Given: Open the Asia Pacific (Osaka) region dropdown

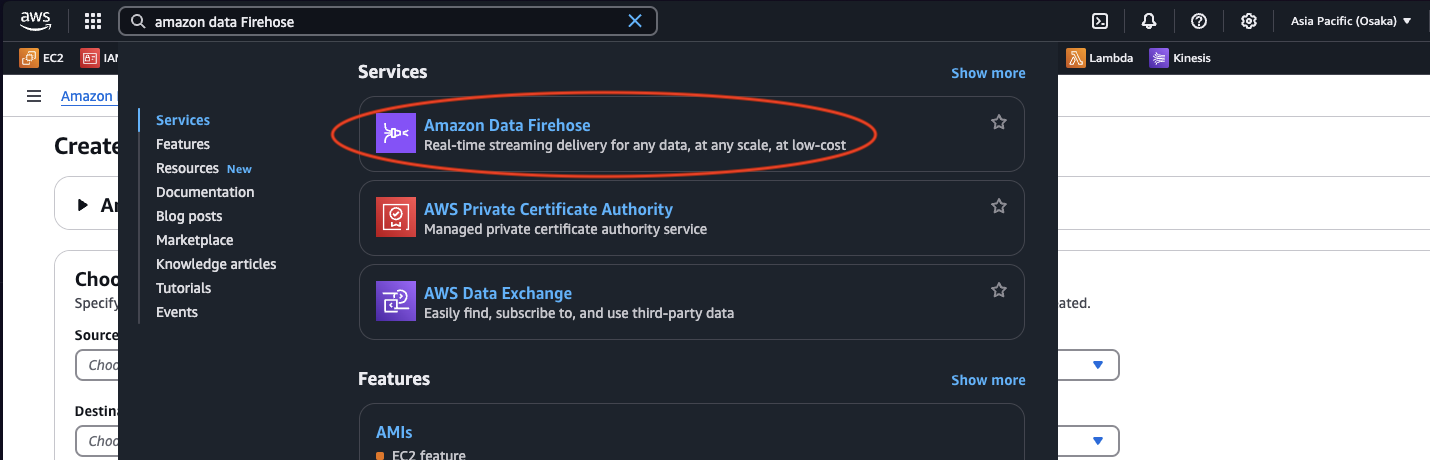Looking at the screenshot, I should click(x=1351, y=21).
